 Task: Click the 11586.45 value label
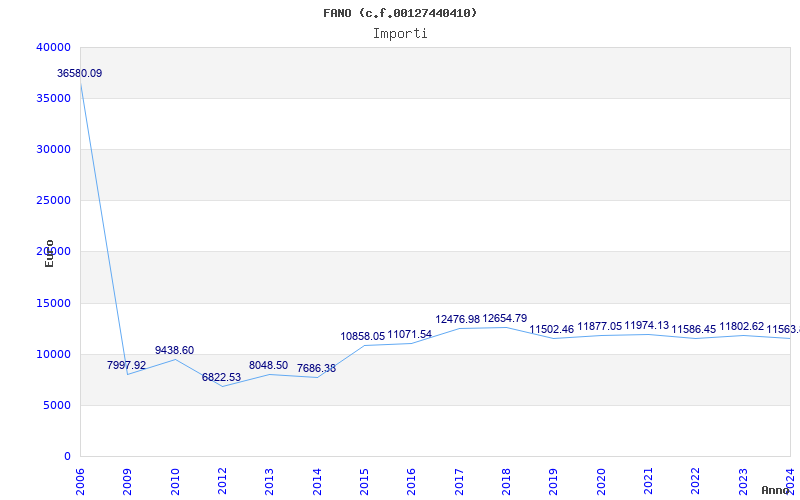693,330
